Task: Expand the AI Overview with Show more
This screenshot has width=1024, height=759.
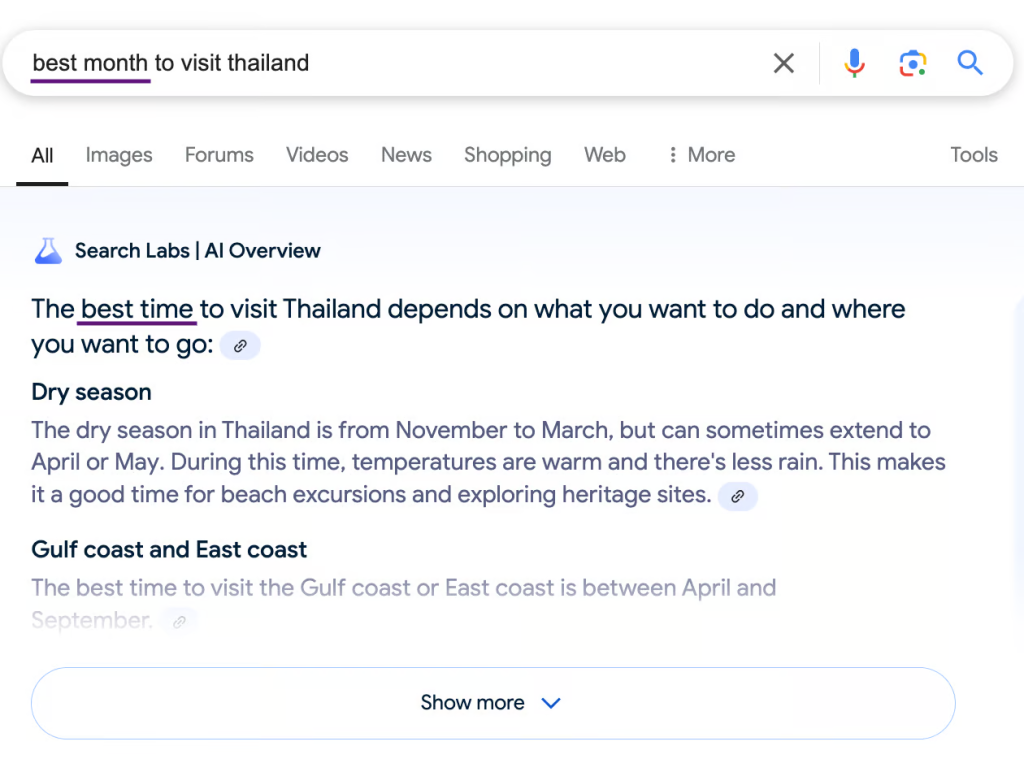Action: pyautogui.click(x=492, y=703)
